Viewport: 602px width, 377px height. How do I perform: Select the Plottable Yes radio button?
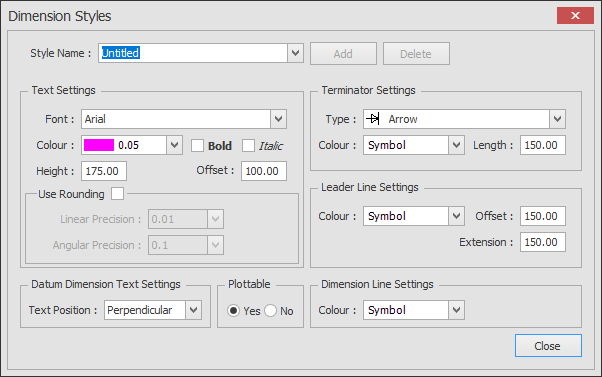click(x=233, y=310)
